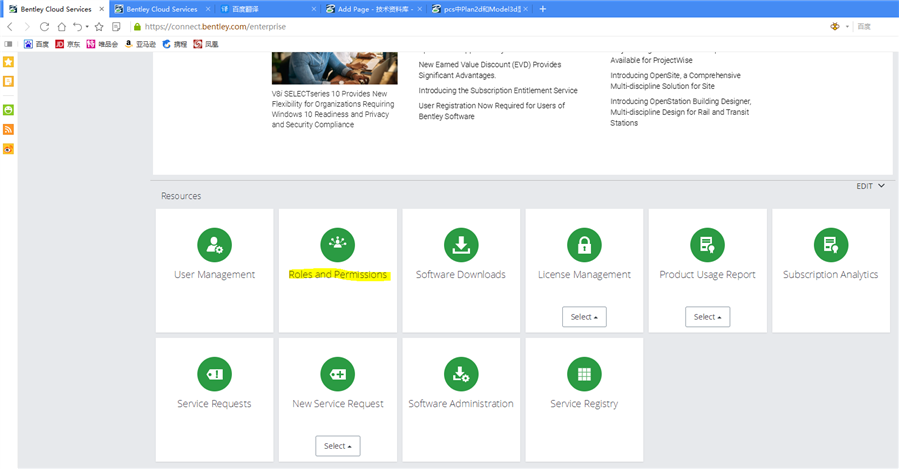Open V8i SELECTseries 10 article link
Viewport: 899px width, 469px height.
(x=333, y=109)
